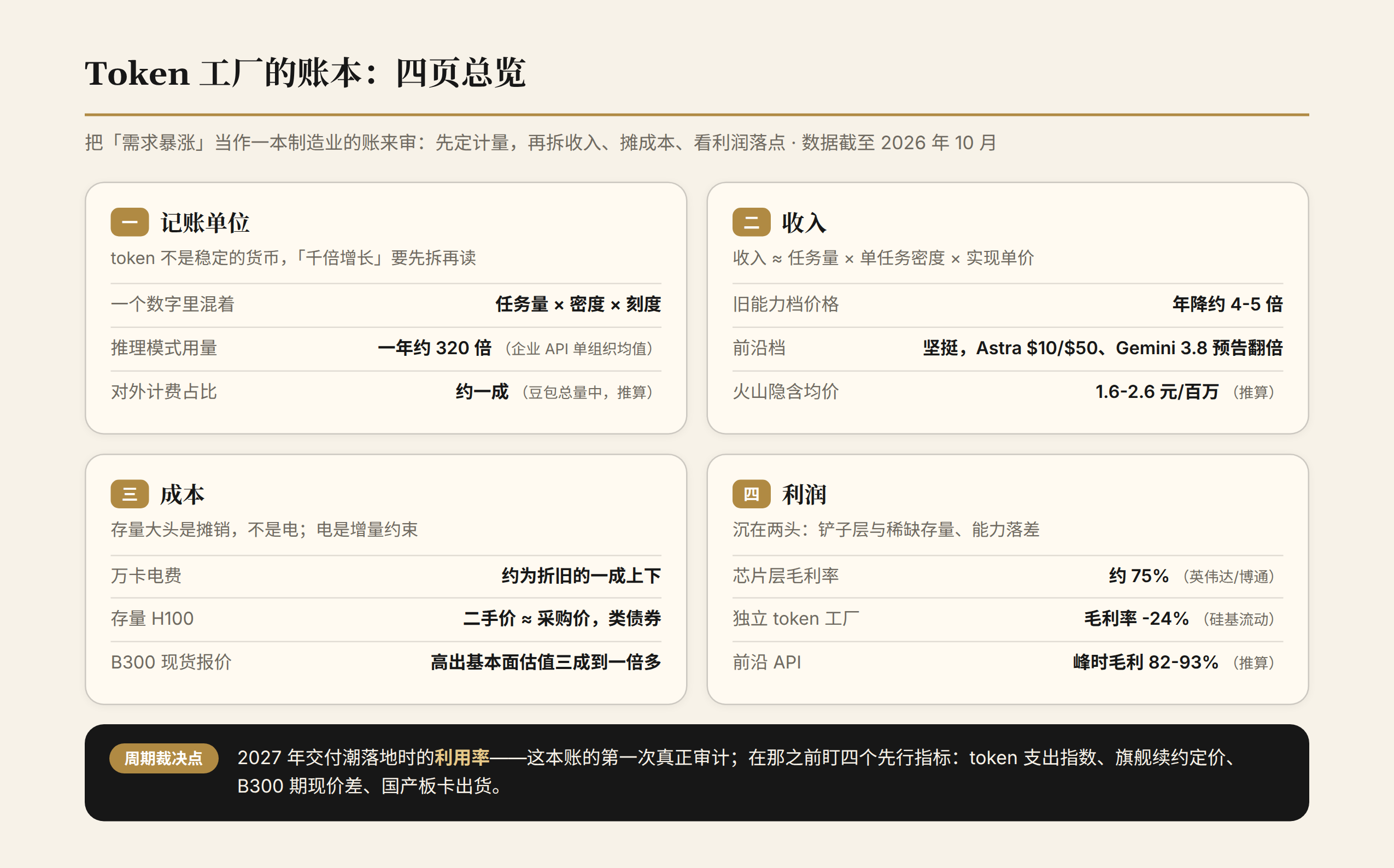The image size is (1394, 868).
Task: Click the 记账单位 card heading
Action: 205,223
